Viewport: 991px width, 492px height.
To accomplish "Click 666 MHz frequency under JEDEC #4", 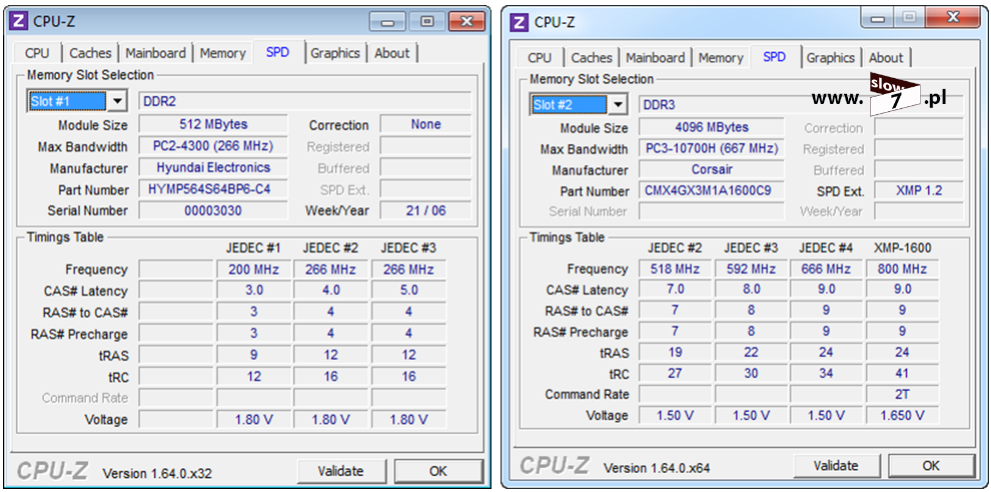I will click(826, 269).
